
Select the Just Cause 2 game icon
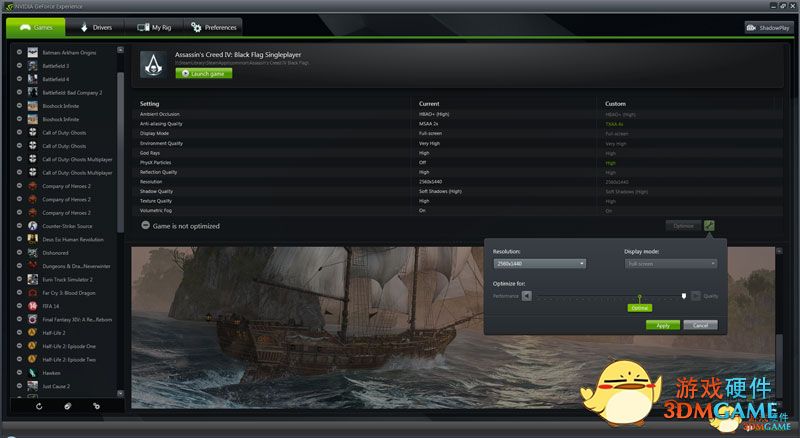tap(33, 386)
